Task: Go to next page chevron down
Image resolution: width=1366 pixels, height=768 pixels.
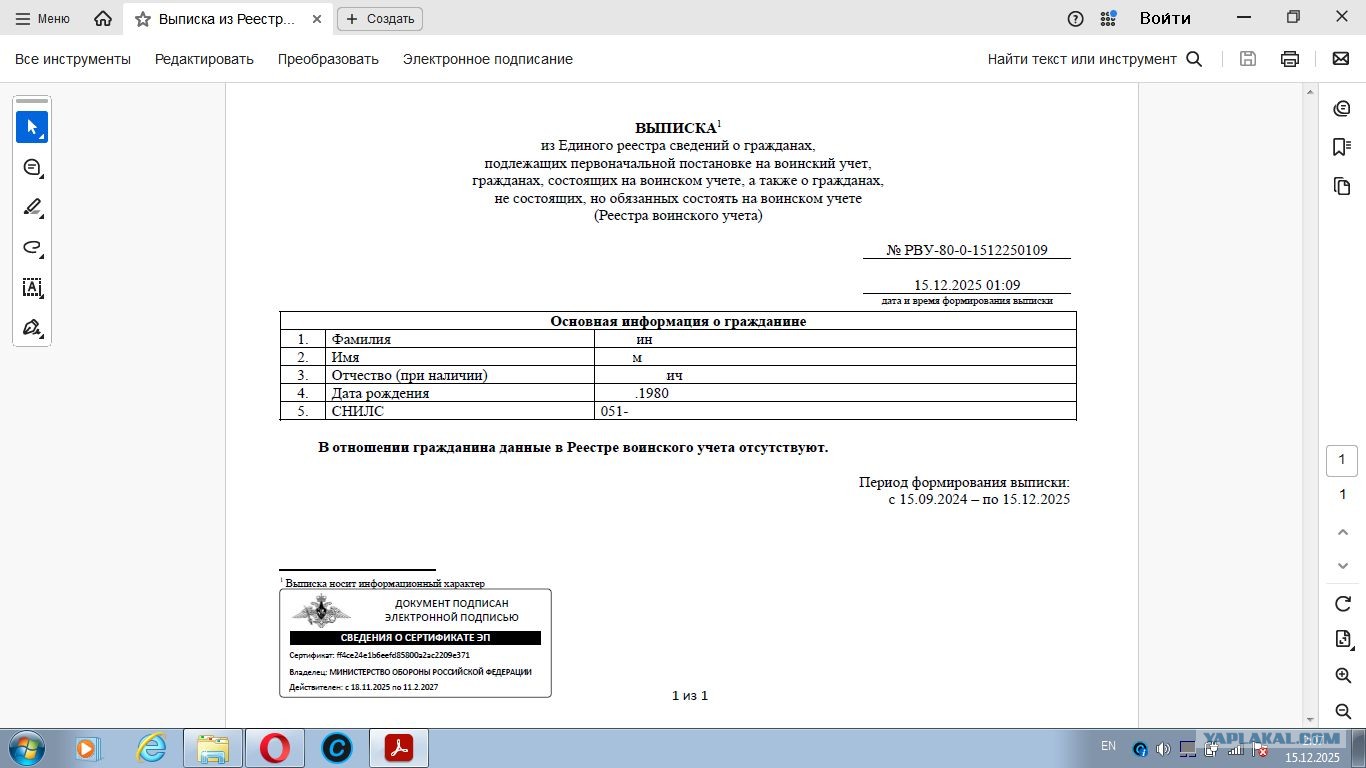Action: click(1343, 566)
